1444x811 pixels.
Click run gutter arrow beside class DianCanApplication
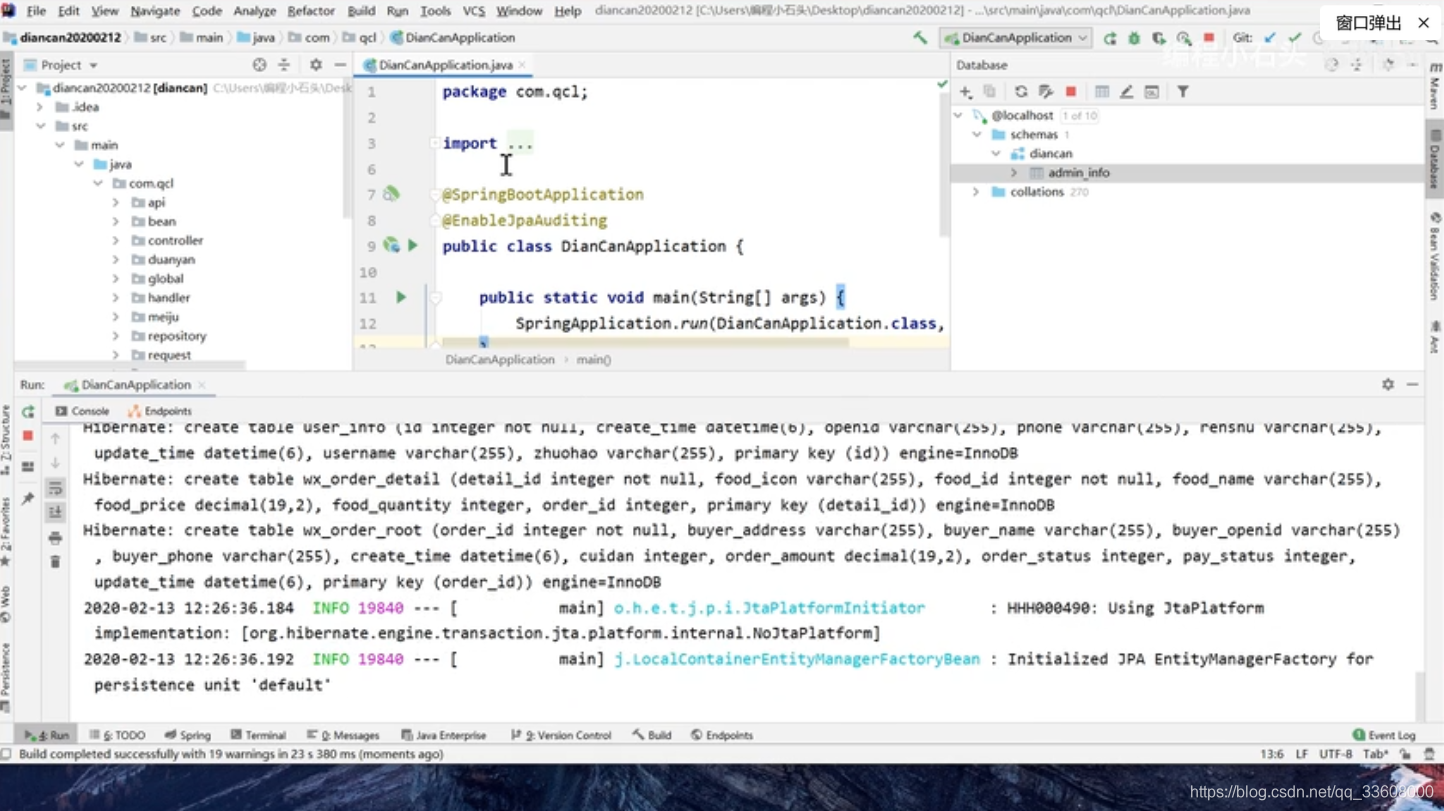(412, 246)
